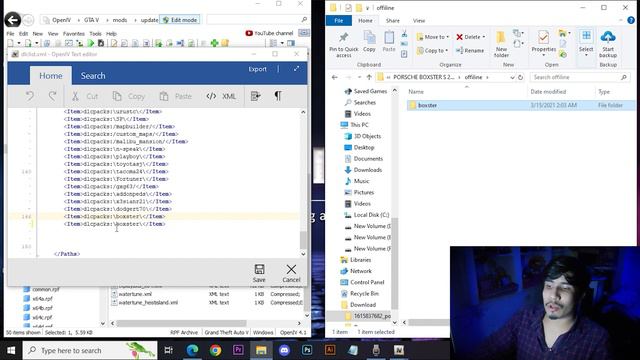Image resolution: width=640 pixels, height=360 pixels.
Task: Click Explorer up directory arrow
Action: (x=369, y=77)
